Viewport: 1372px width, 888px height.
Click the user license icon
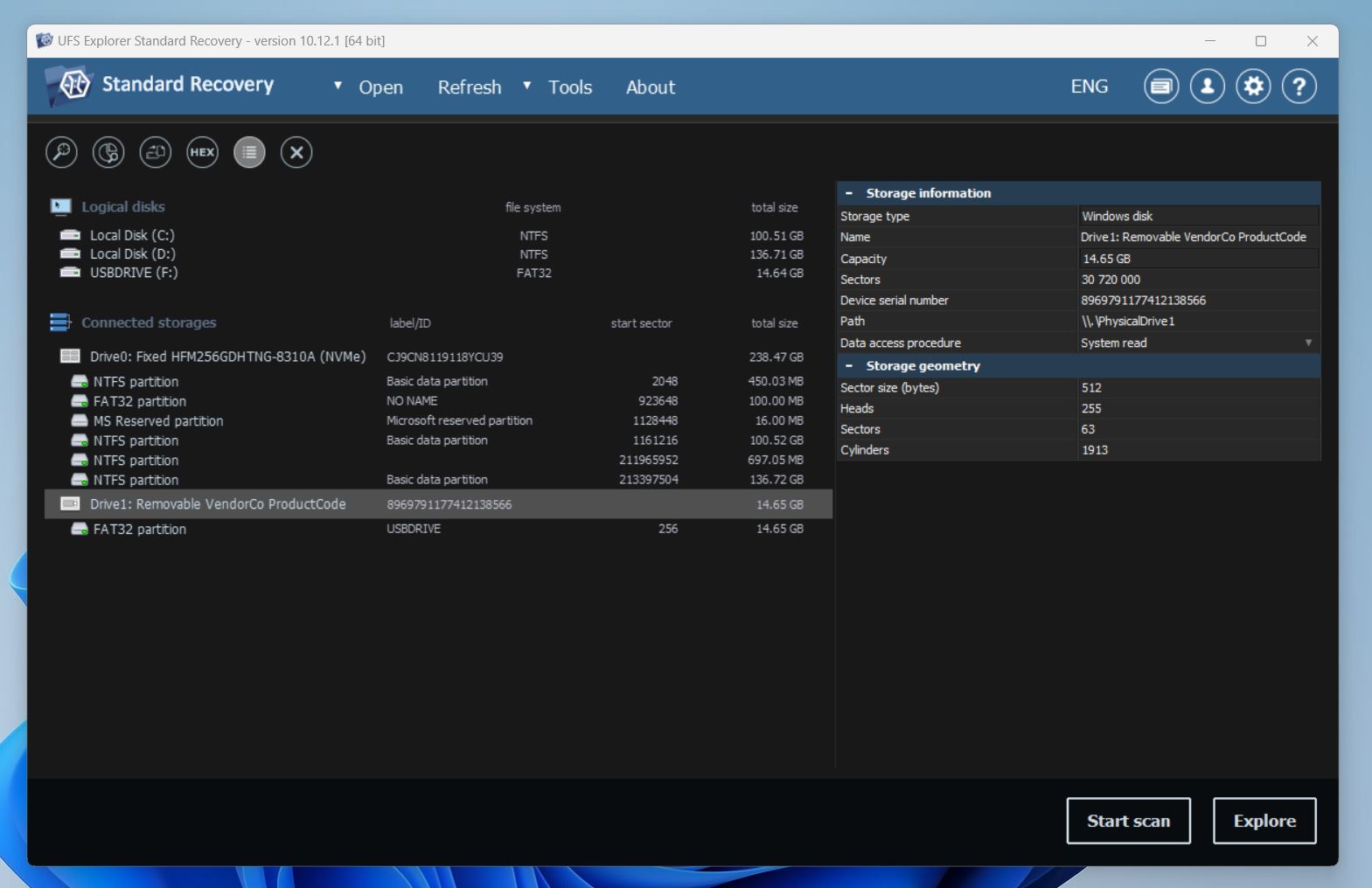1208,87
